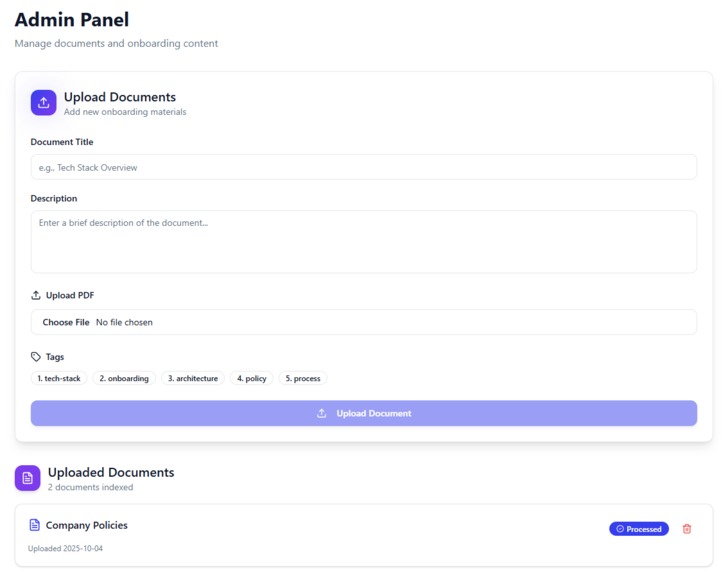Click the tag icon beside Tags
Screen dimensions: 721x573
click(x=36, y=356)
